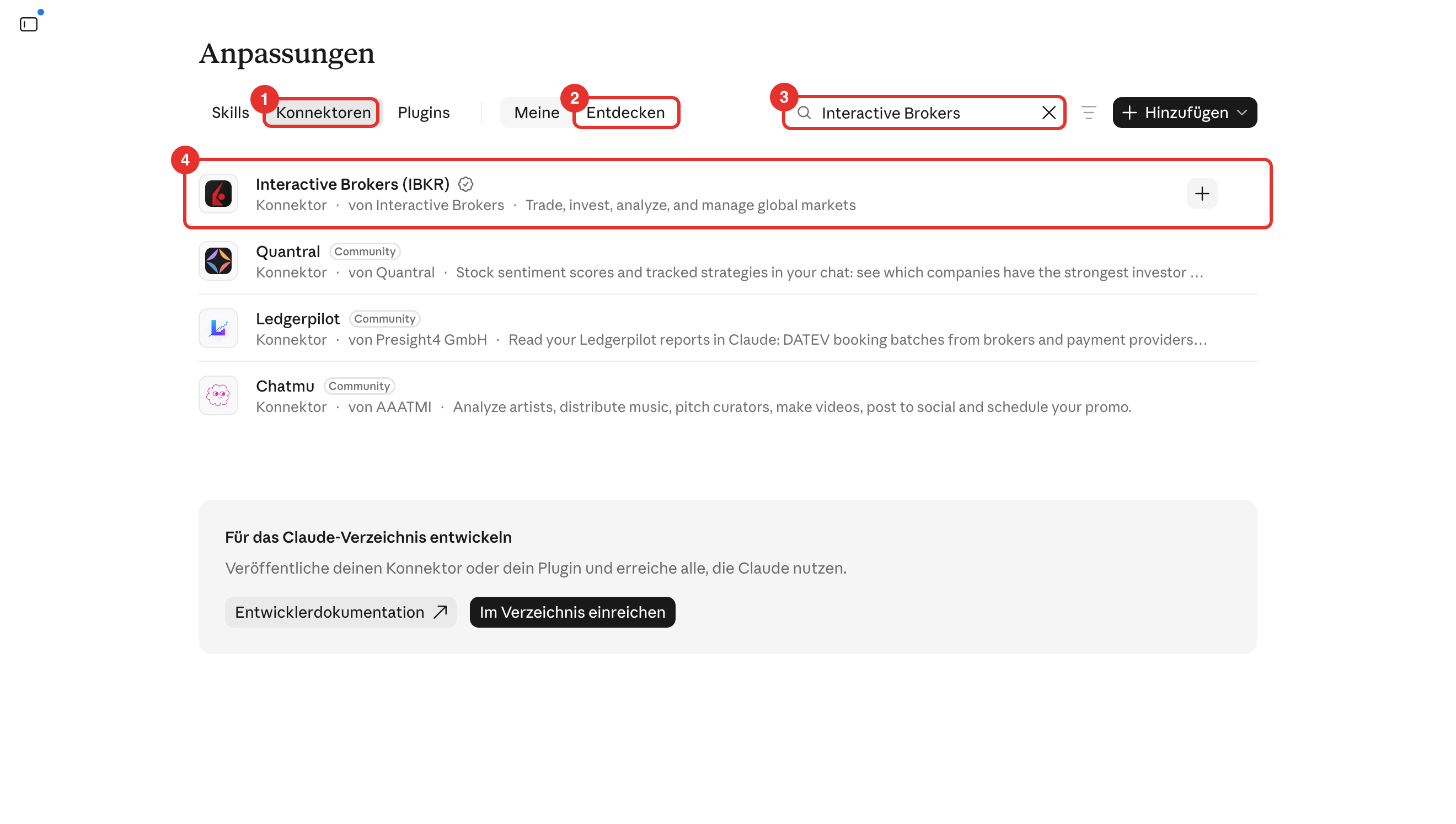The width and height of the screenshot is (1456, 824).
Task: Click the Community badge beside Chatmu
Action: point(360,386)
